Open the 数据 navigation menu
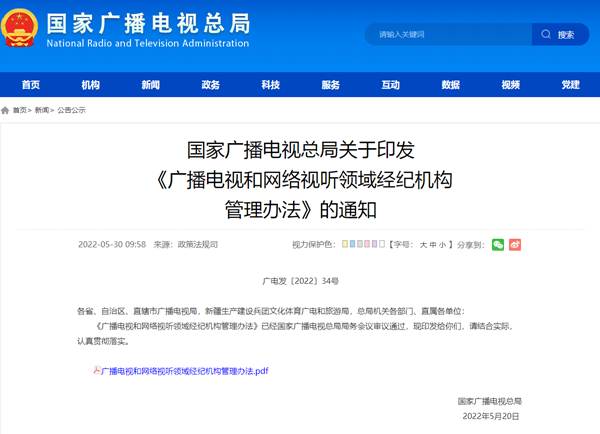The image size is (600, 434). pyautogui.click(x=450, y=85)
